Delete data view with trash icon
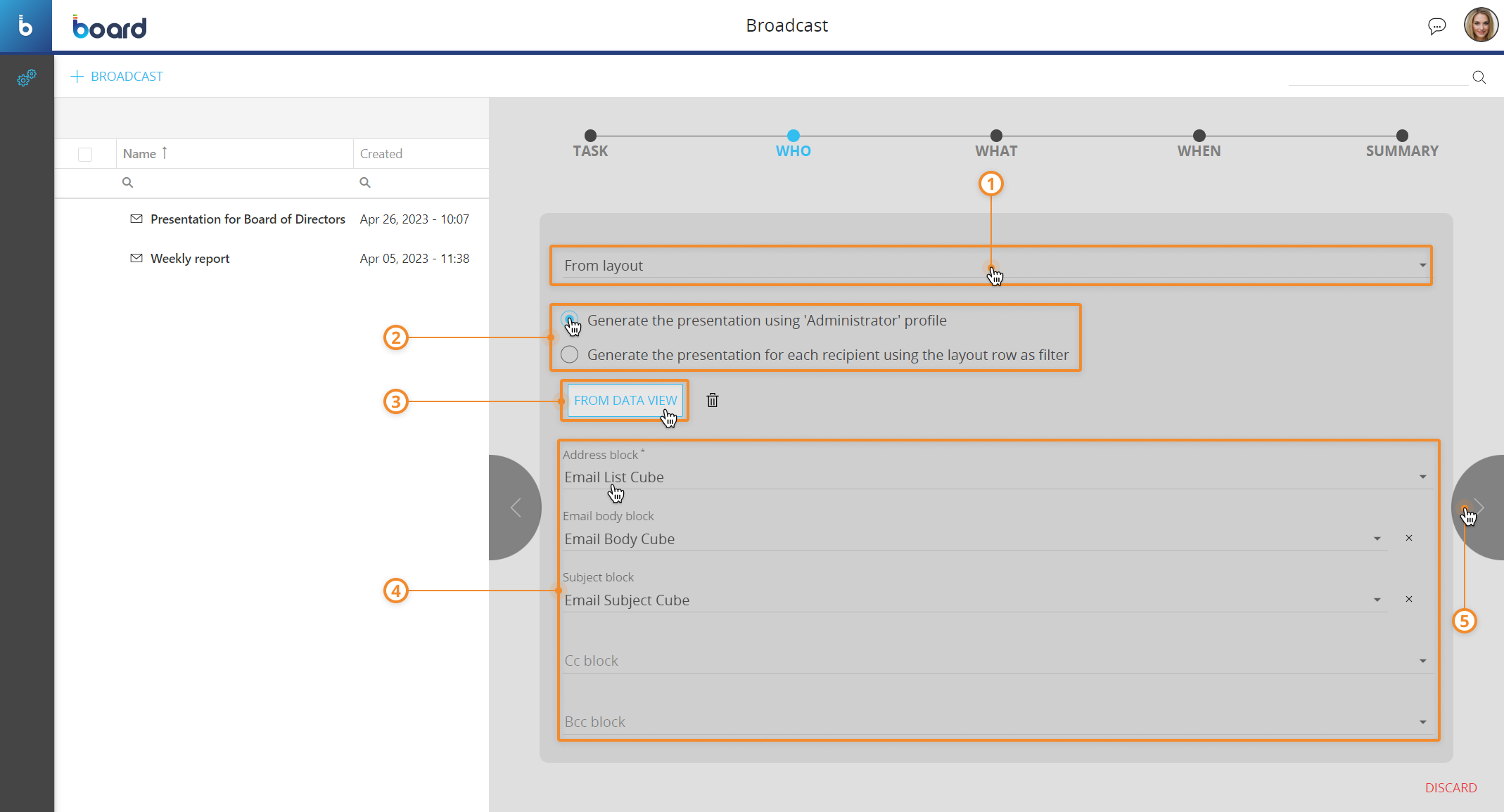The height and width of the screenshot is (812, 1504). pyautogui.click(x=712, y=400)
